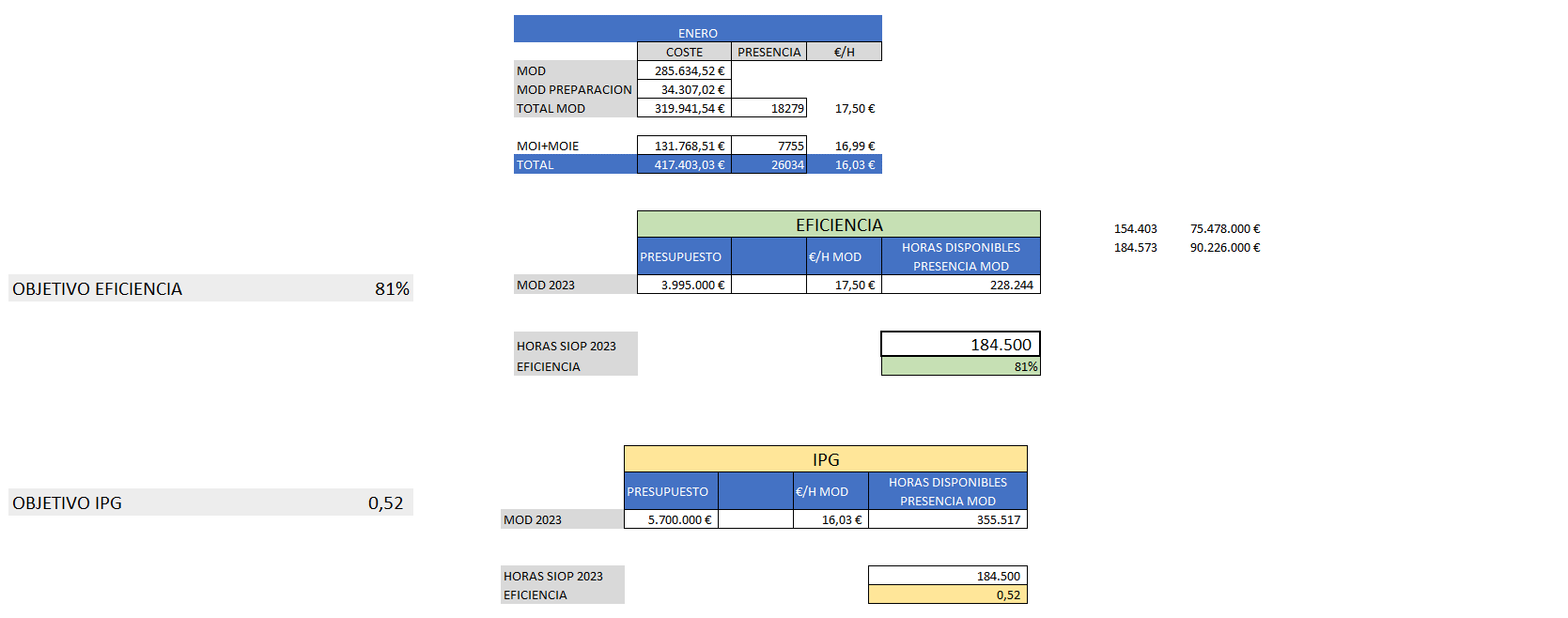This screenshot has width=1568, height=618.
Task: Click the green EFICIENCIA title cell
Action: (x=838, y=224)
